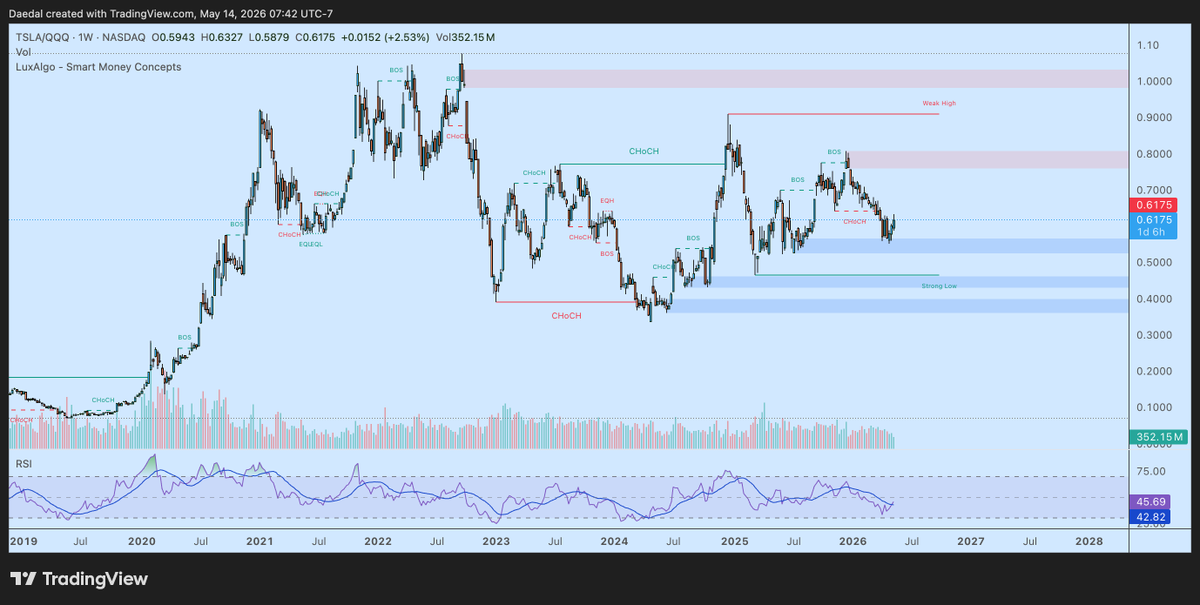This screenshot has height=605, width=1200.
Task: Click the 0.1000 price axis label
Action: (1153, 407)
